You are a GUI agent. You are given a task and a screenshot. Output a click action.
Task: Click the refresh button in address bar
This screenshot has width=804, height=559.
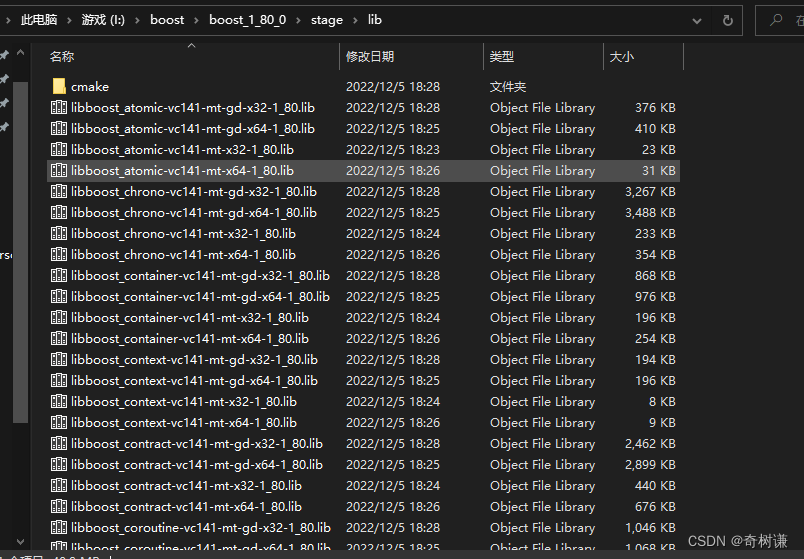[x=727, y=21]
